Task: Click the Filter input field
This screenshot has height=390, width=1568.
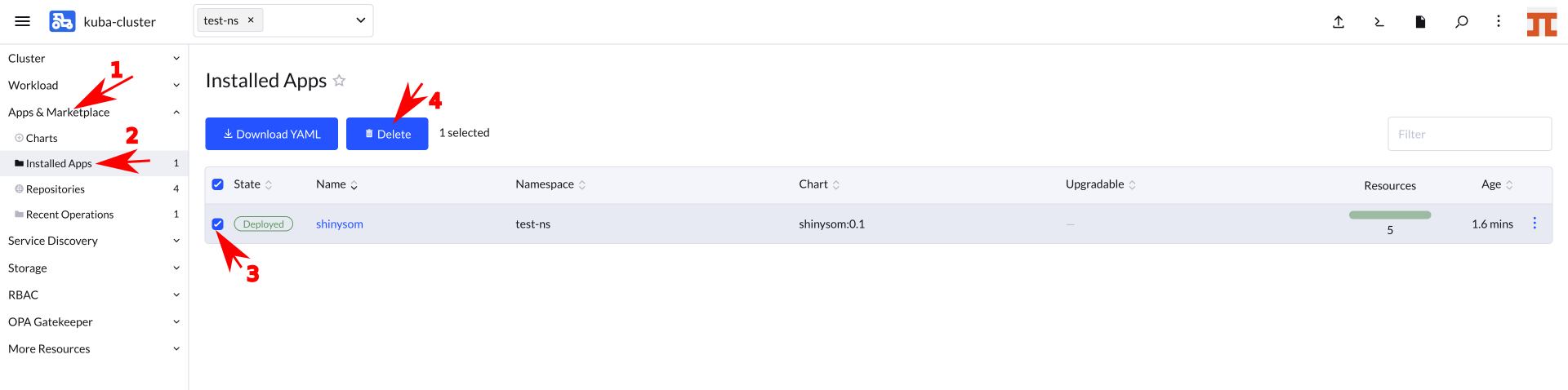Action: tap(1469, 134)
